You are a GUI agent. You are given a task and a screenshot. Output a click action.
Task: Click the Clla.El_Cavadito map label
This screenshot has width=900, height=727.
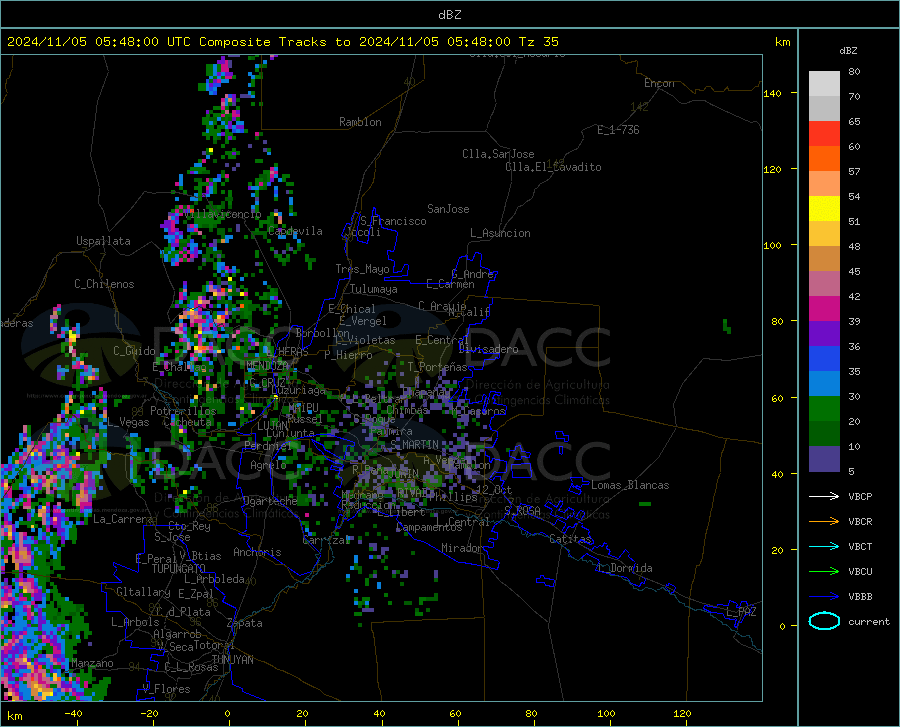(553, 167)
